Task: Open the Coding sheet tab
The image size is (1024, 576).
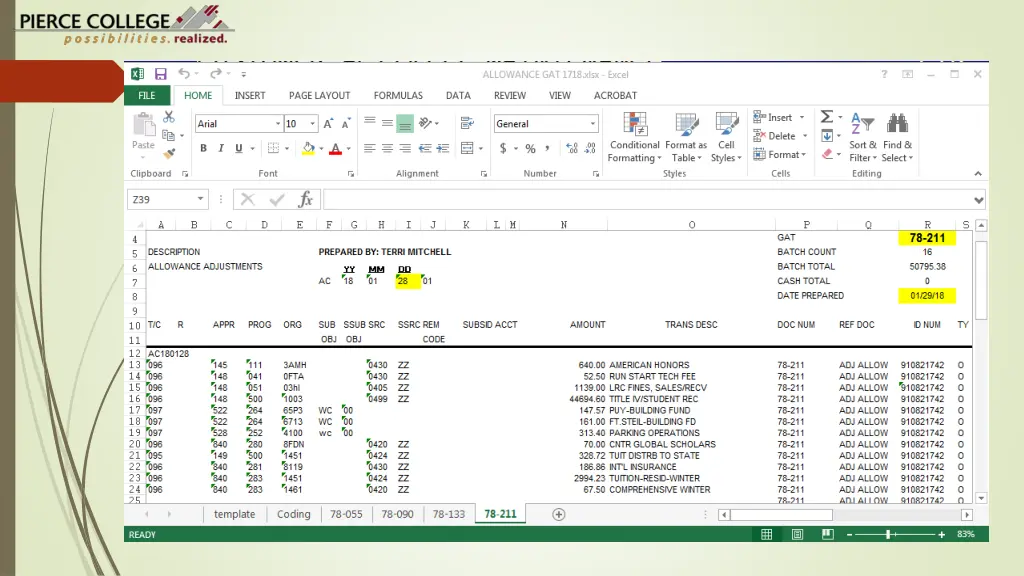Action: [293, 514]
